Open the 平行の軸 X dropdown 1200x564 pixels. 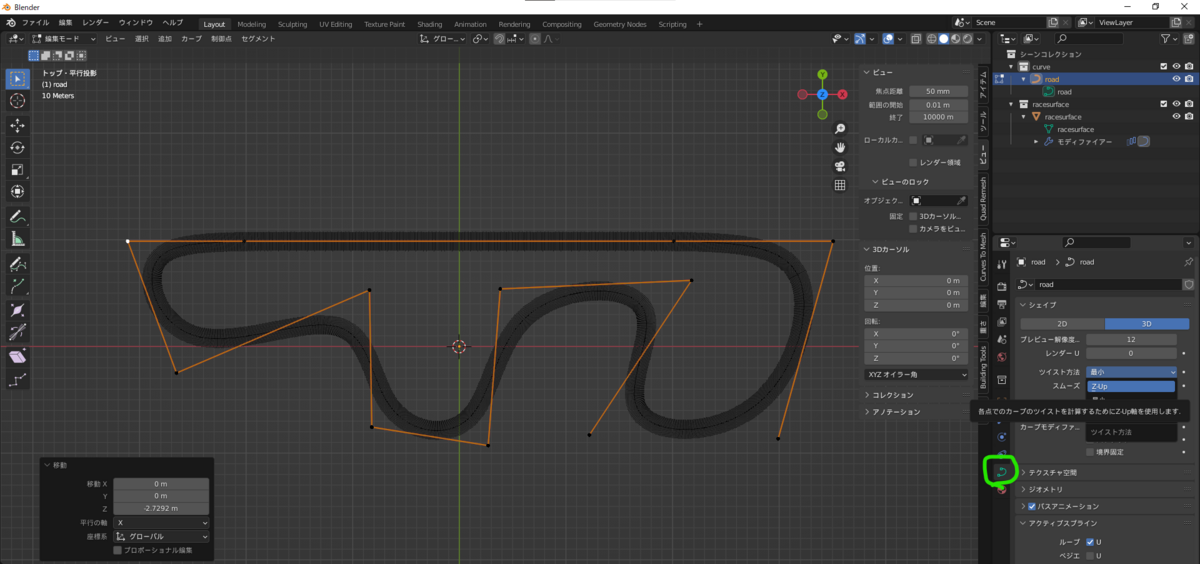[161, 523]
